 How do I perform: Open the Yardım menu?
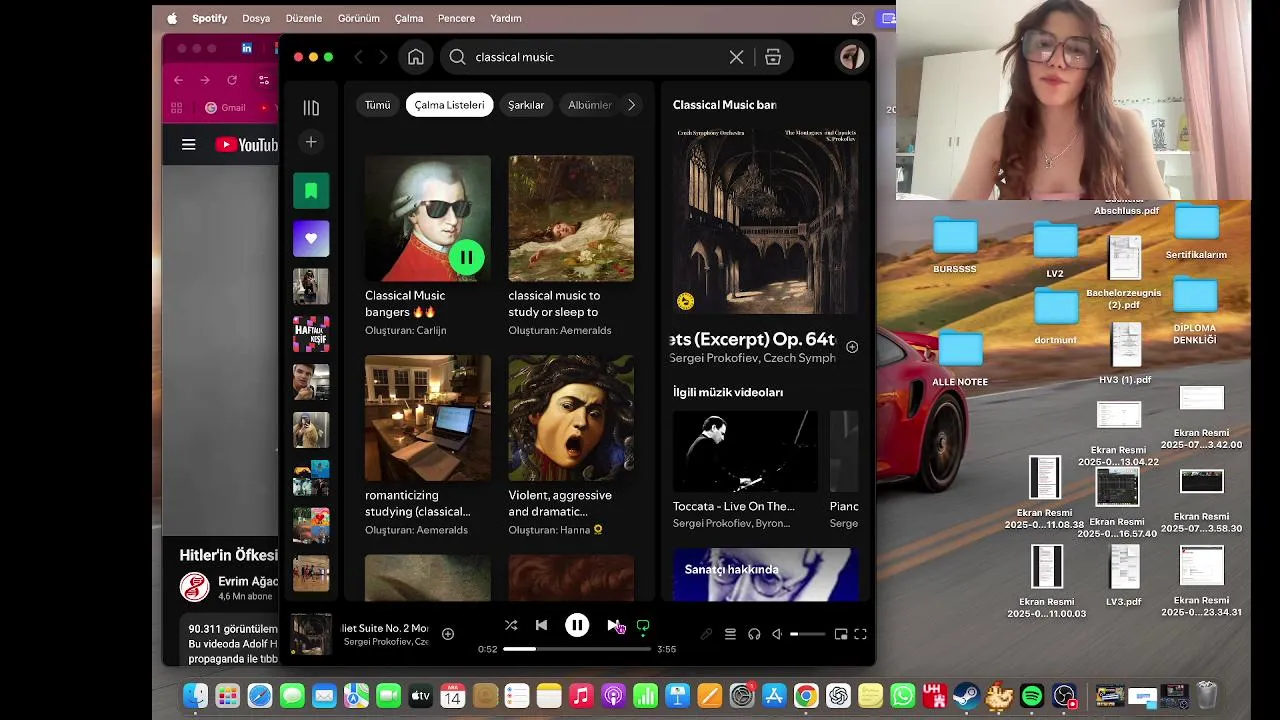pyautogui.click(x=505, y=18)
